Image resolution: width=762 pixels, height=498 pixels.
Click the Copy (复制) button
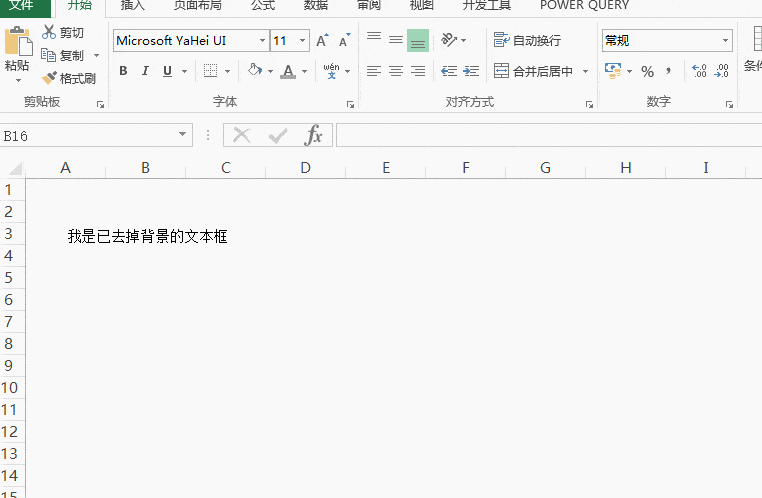point(62,55)
